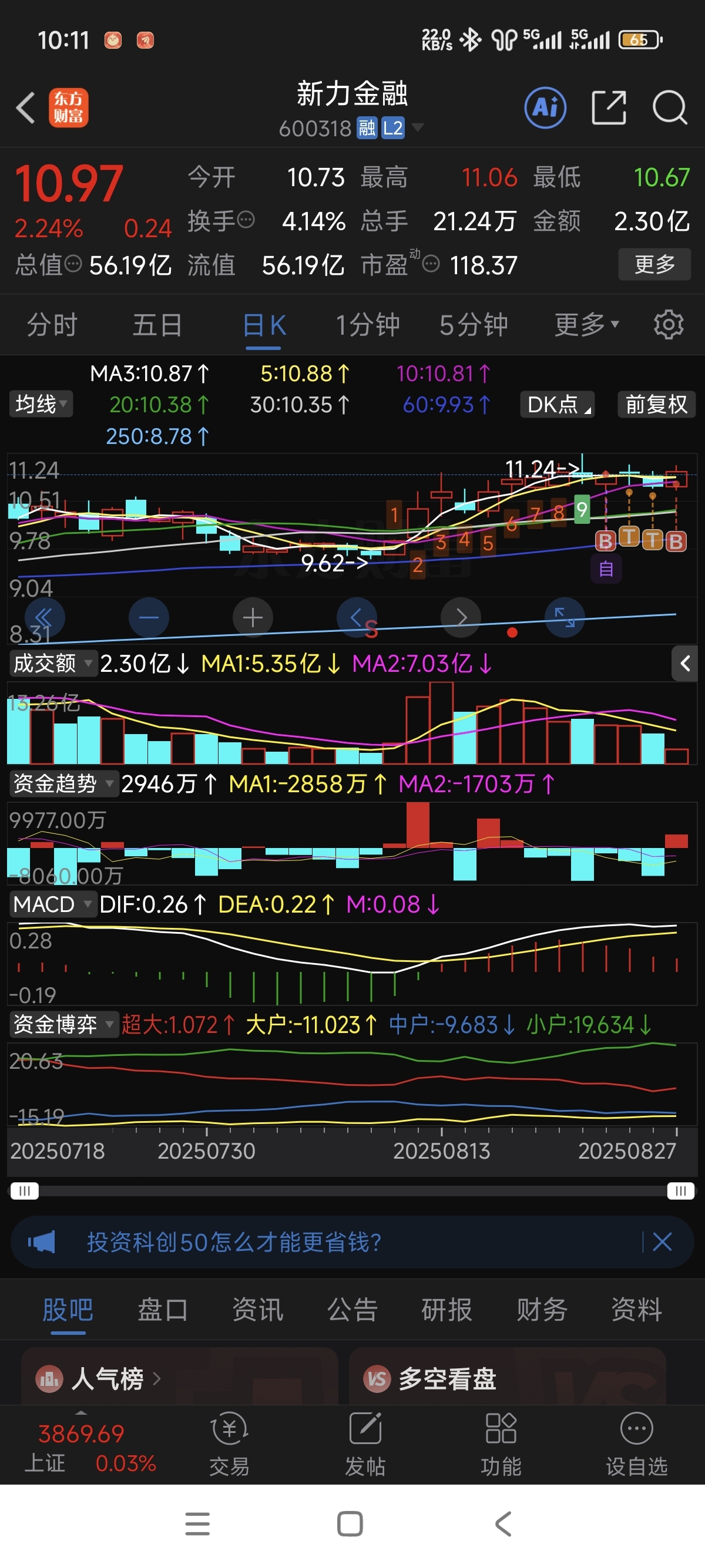Grab right handle of date range slider
This screenshot has height=1568, width=705.
[681, 1190]
